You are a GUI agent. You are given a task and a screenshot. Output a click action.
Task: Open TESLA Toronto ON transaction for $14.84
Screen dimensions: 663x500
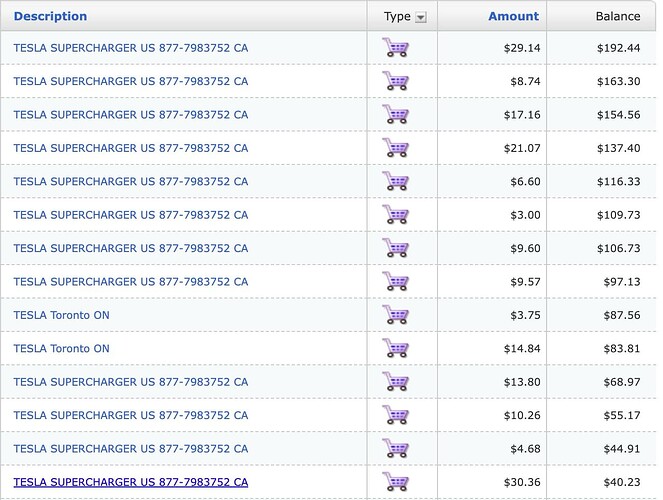[x=61, y=348]
